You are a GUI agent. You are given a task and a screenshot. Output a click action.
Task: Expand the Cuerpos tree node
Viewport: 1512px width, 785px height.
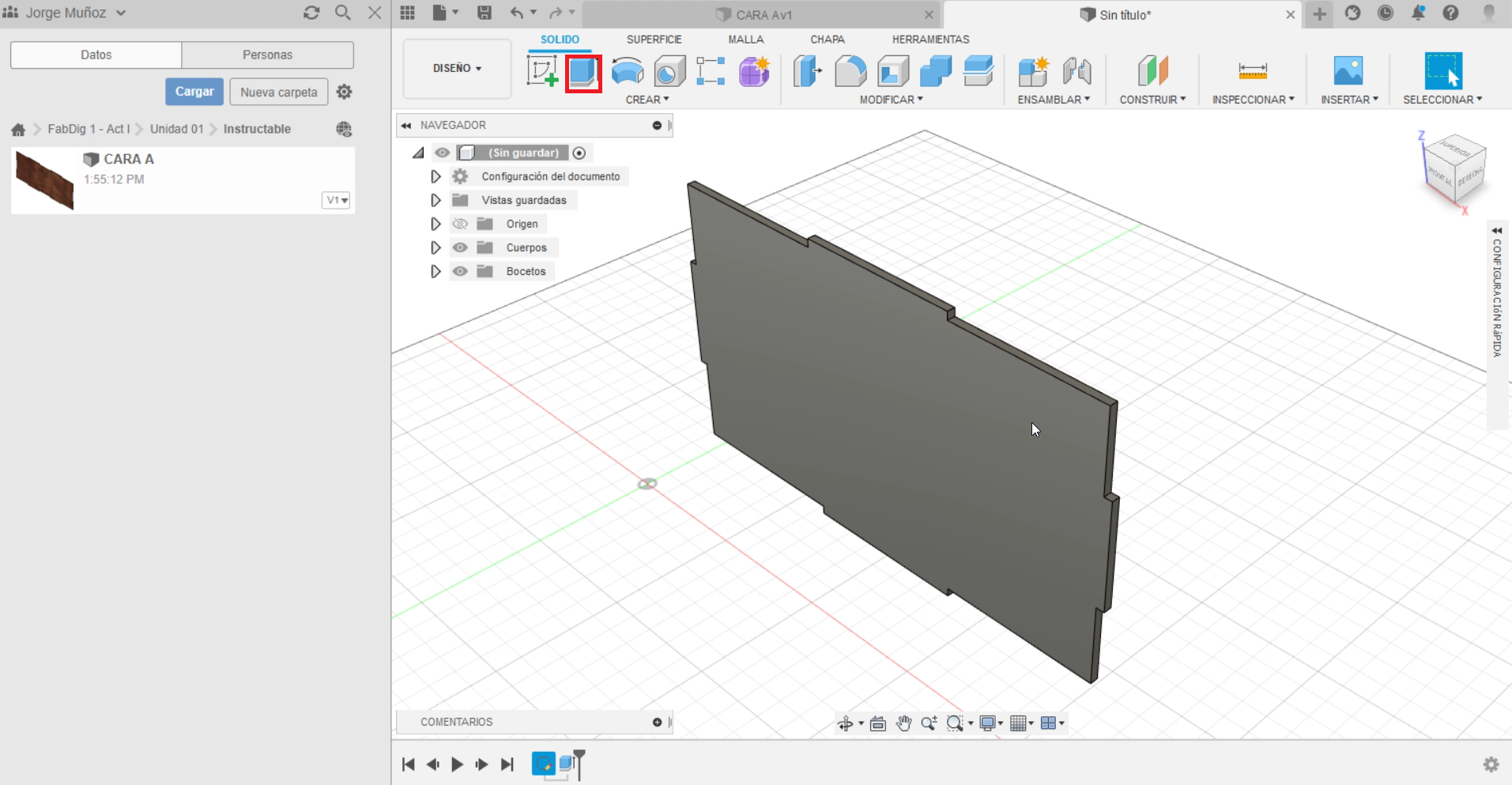point(436,247)
